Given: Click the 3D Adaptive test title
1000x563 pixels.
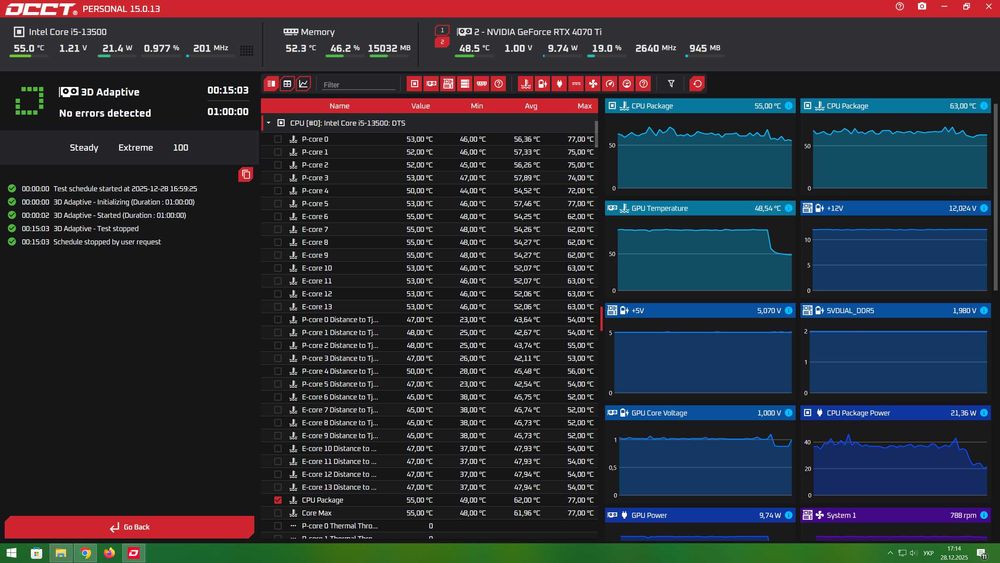Looking at the screenshot, I should click(x=110, y=92).
